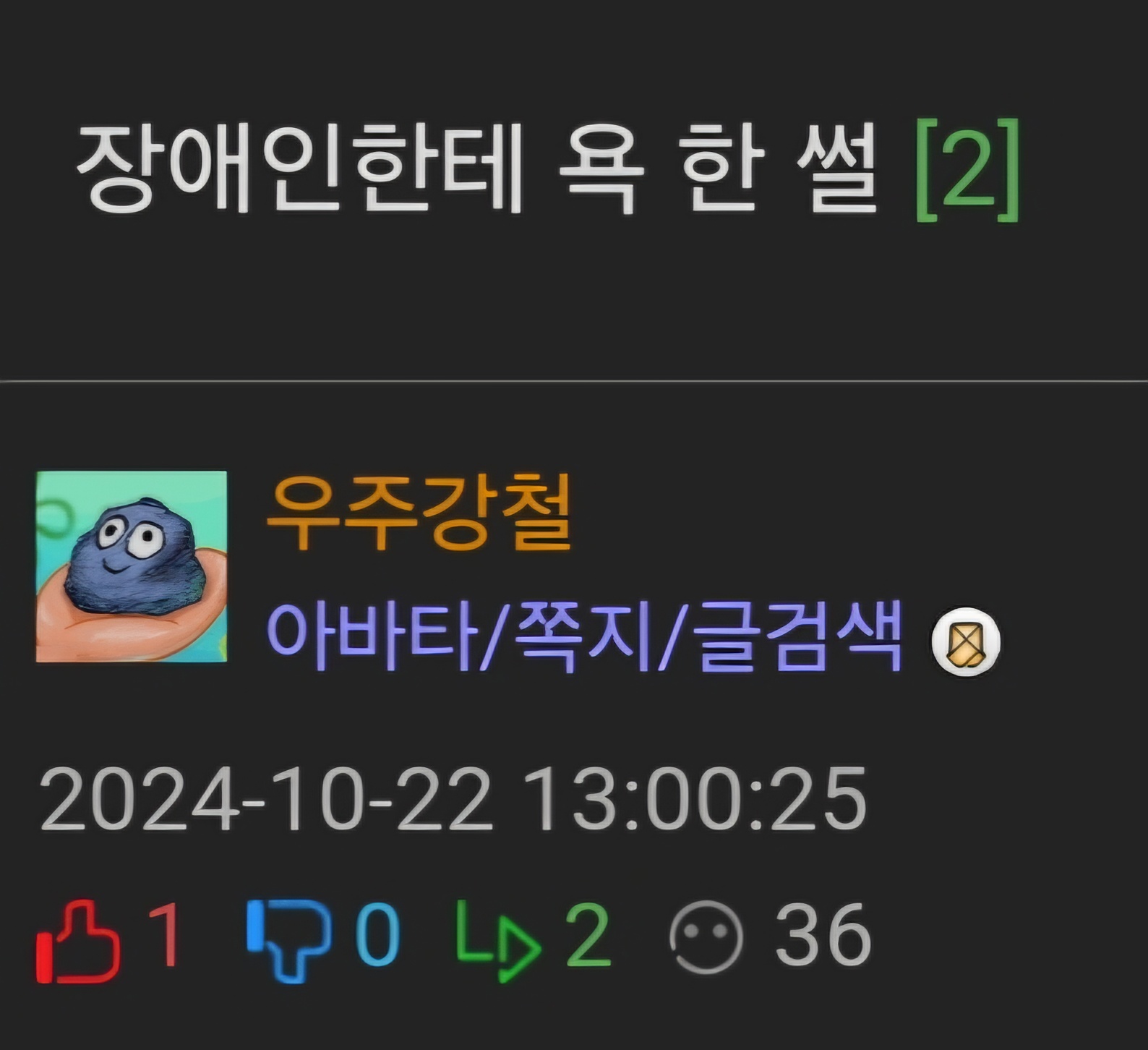This screenshot has width=1148, height=1050.
Task: Open the green [2] comment count
Action: point(968,171)
